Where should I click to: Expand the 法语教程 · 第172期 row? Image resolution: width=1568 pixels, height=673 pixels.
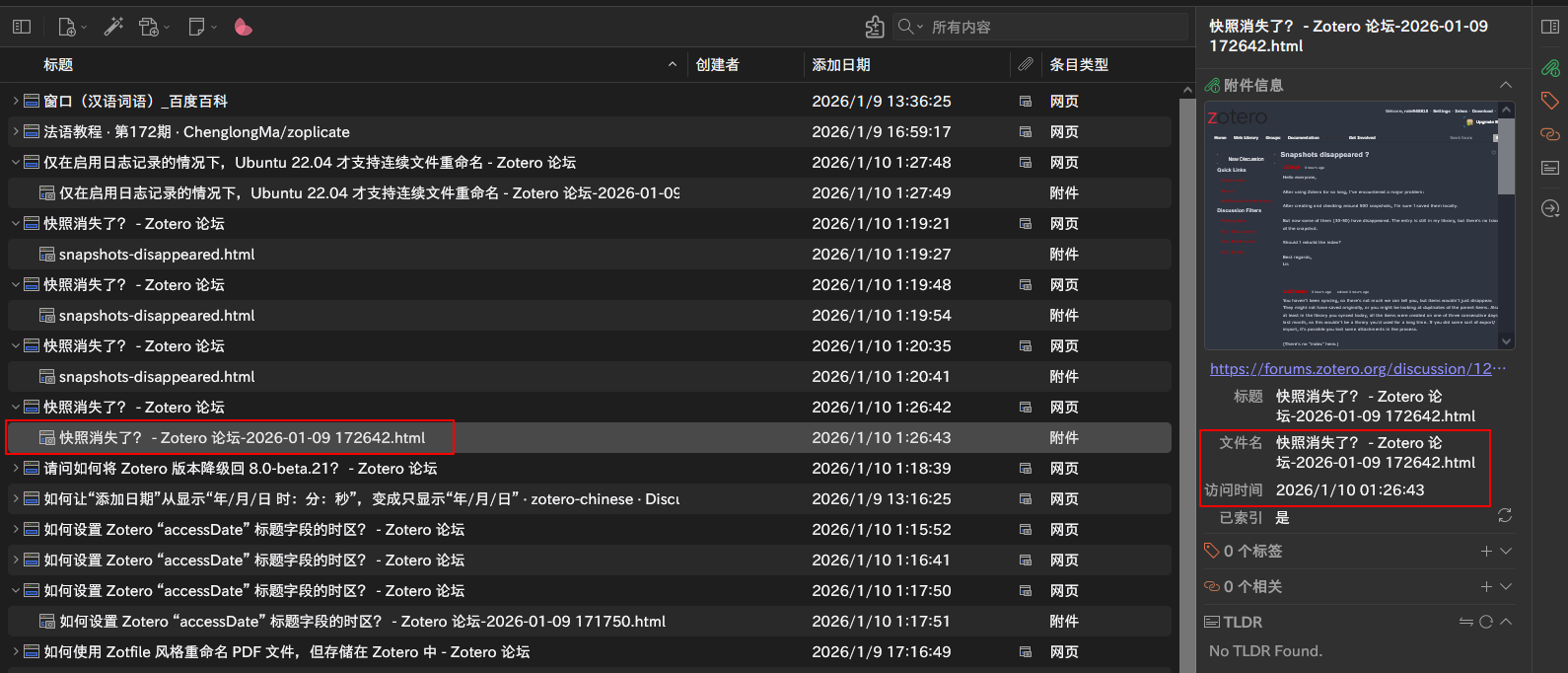[x=16, y=131]
